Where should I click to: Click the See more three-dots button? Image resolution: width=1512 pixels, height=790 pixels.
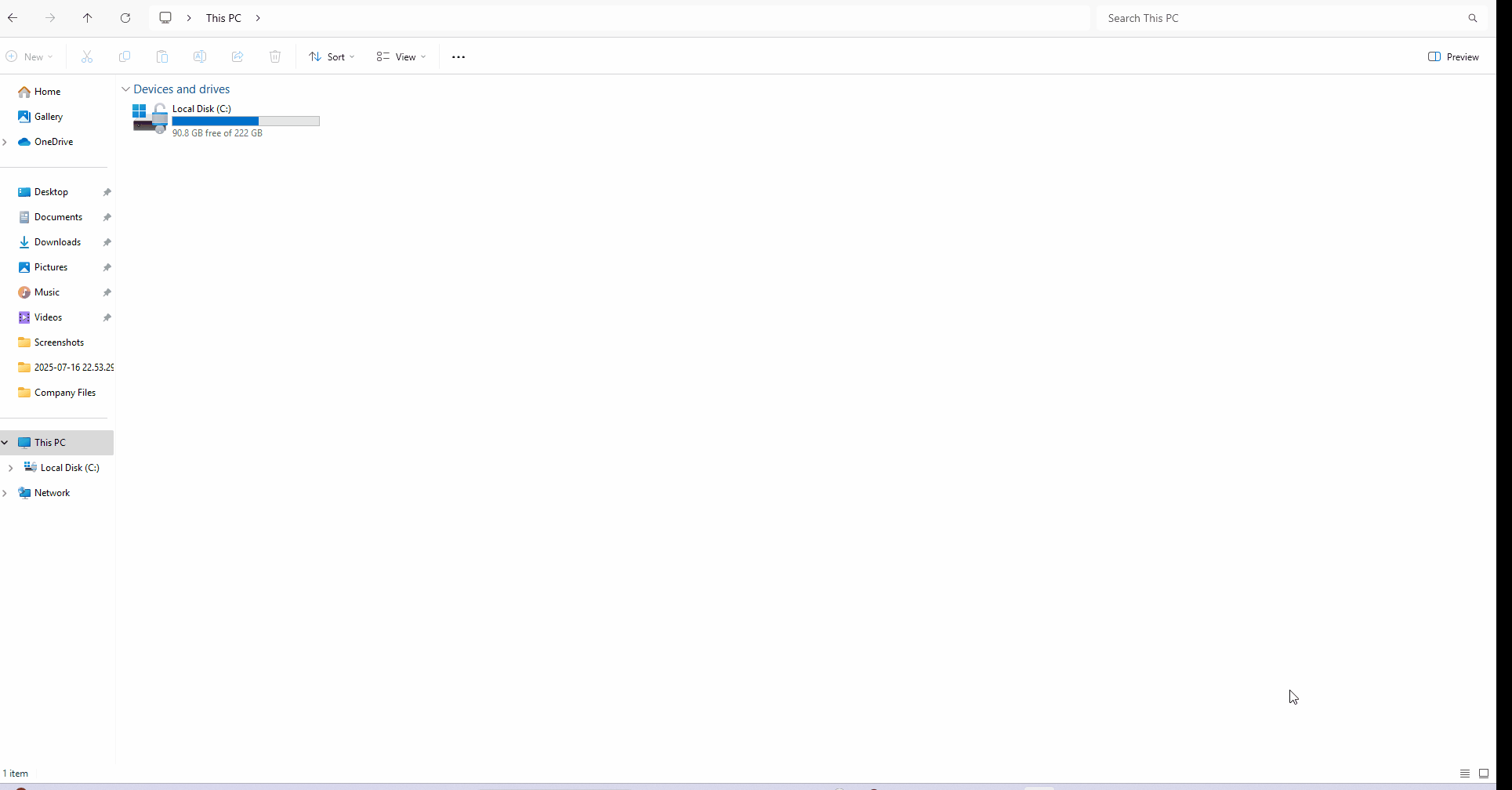[x=459, y=57]
